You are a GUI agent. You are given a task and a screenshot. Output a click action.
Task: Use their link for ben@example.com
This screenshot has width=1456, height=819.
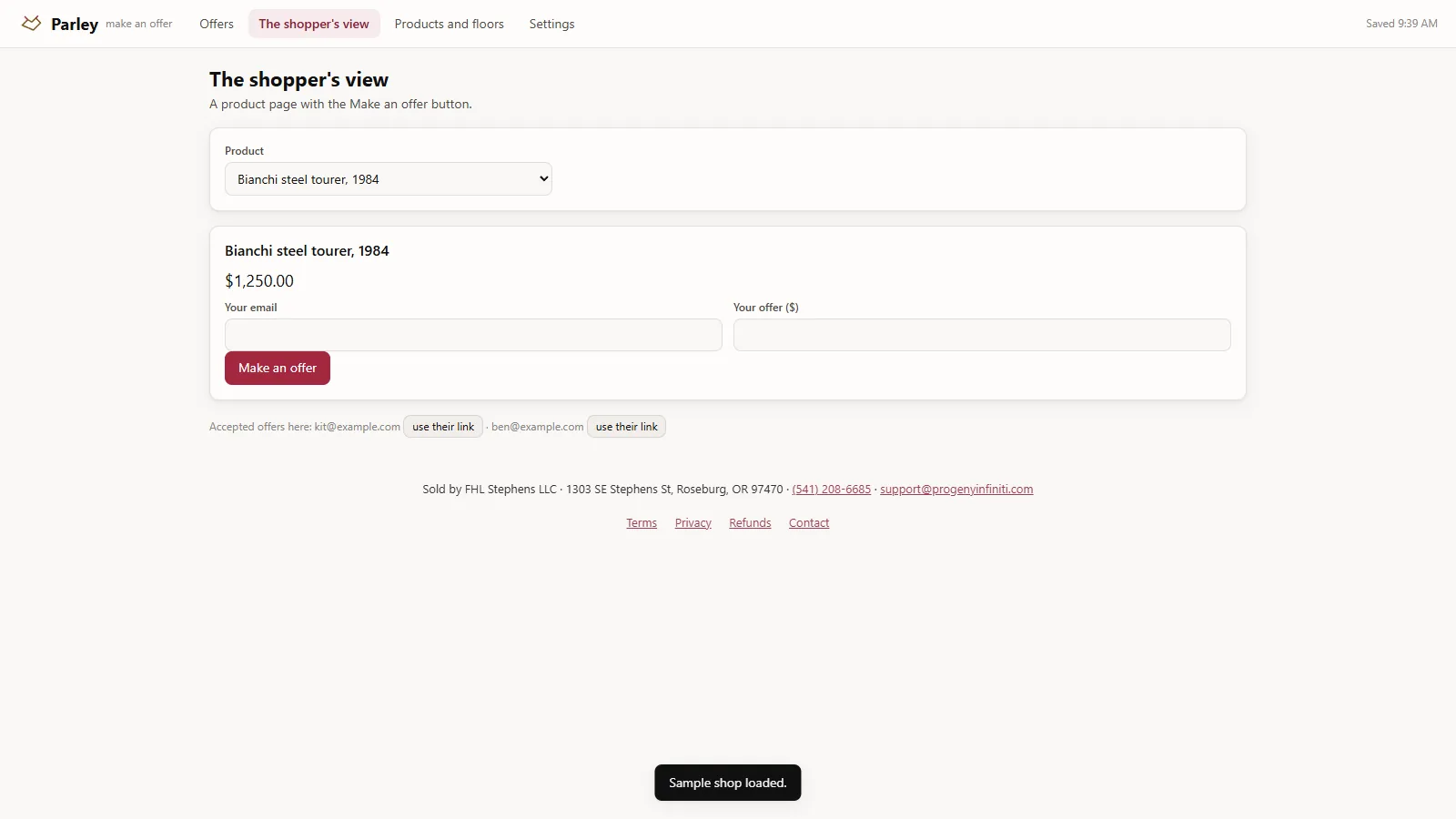tap(626, 427)
